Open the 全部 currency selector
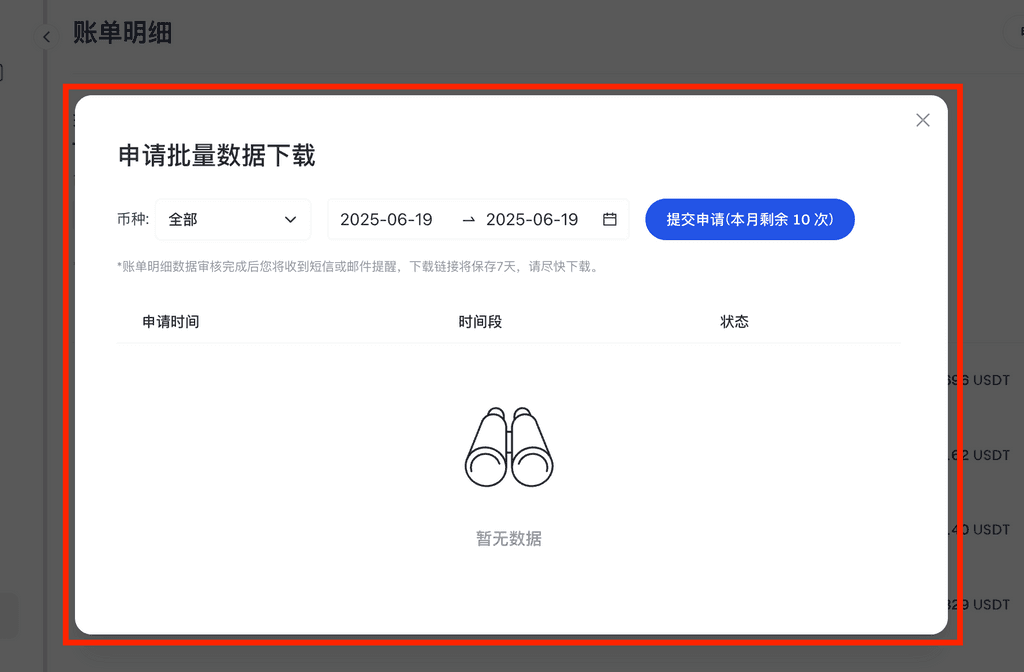This screenshot has height=672, width=1024. click(232, 220)
